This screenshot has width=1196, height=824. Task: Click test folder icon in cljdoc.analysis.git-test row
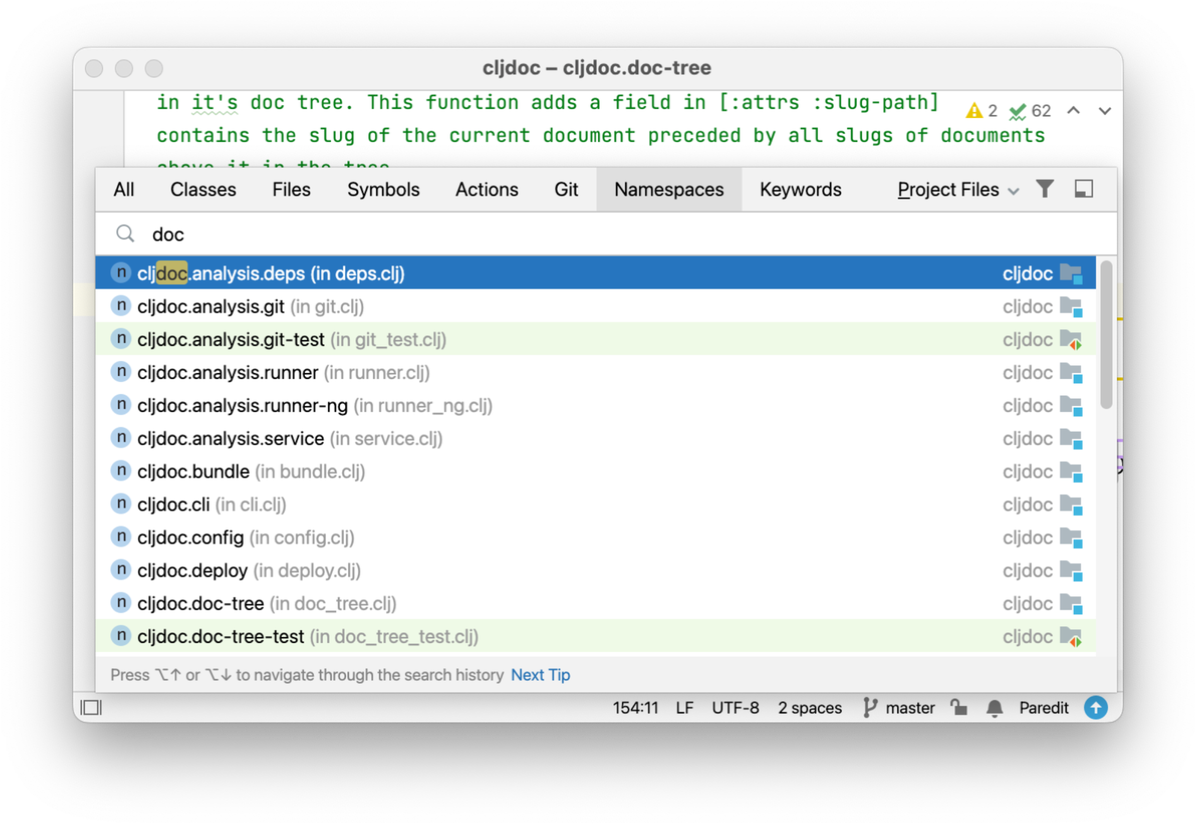tap(1071, 340)
